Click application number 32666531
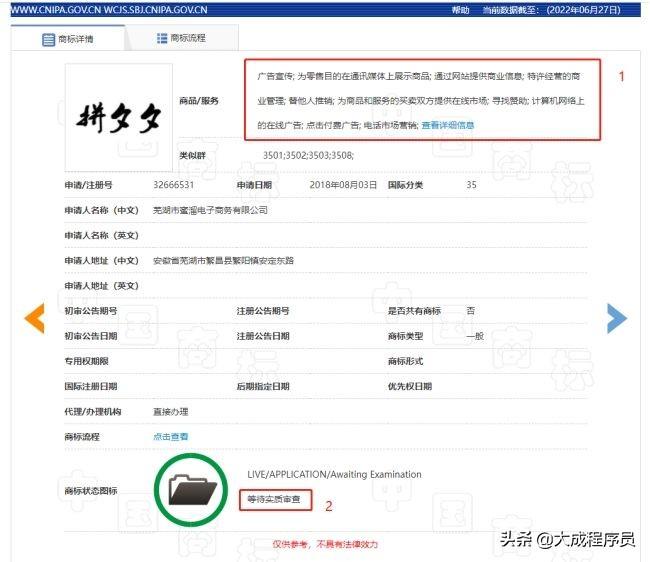This screenshot has width=650, height=562. (173, 185)
